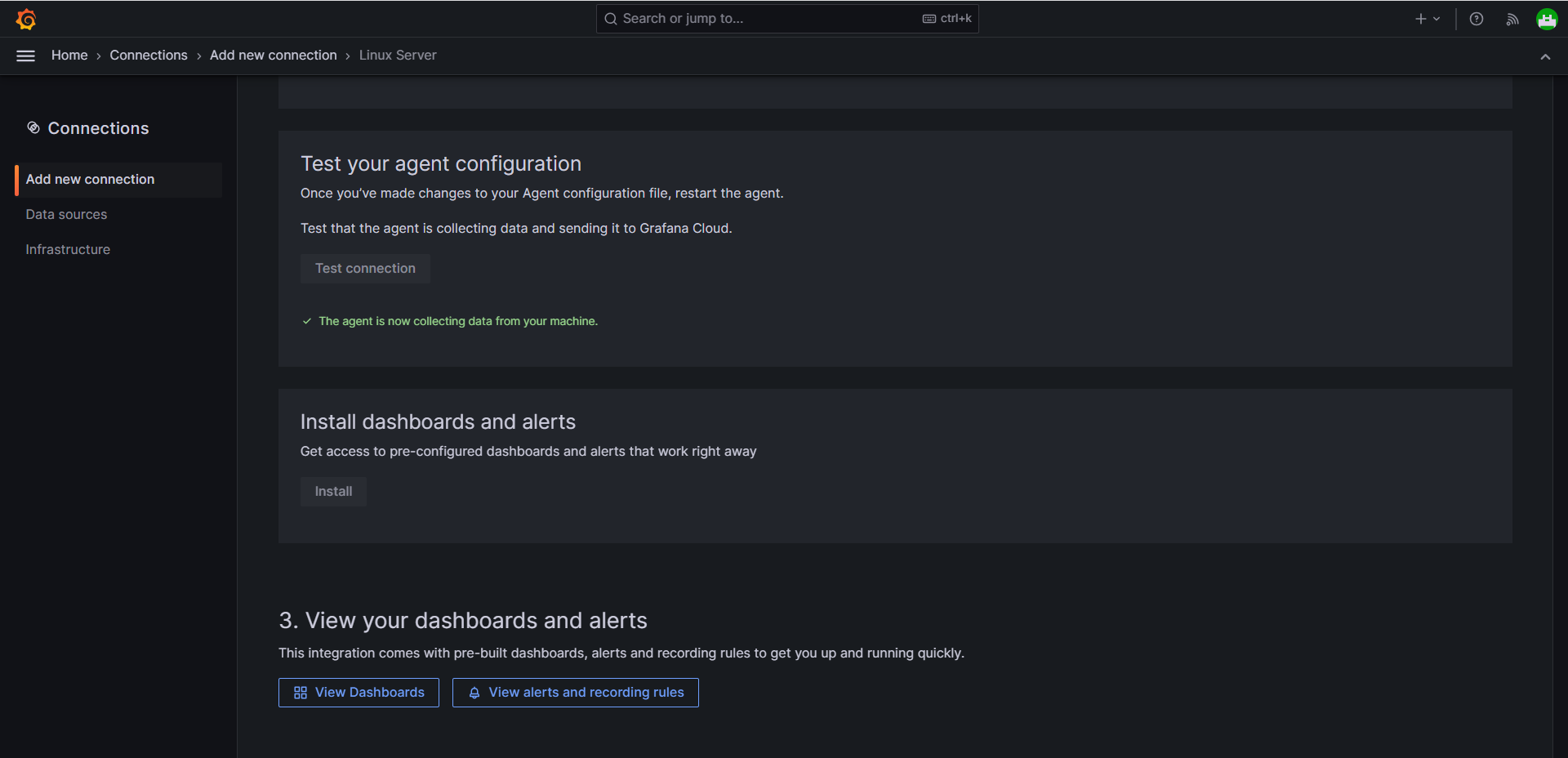Image resolution: width=1568 pixels, height=758 pixels.
Task: Click the Grafana logo icon
Action: 26,19
